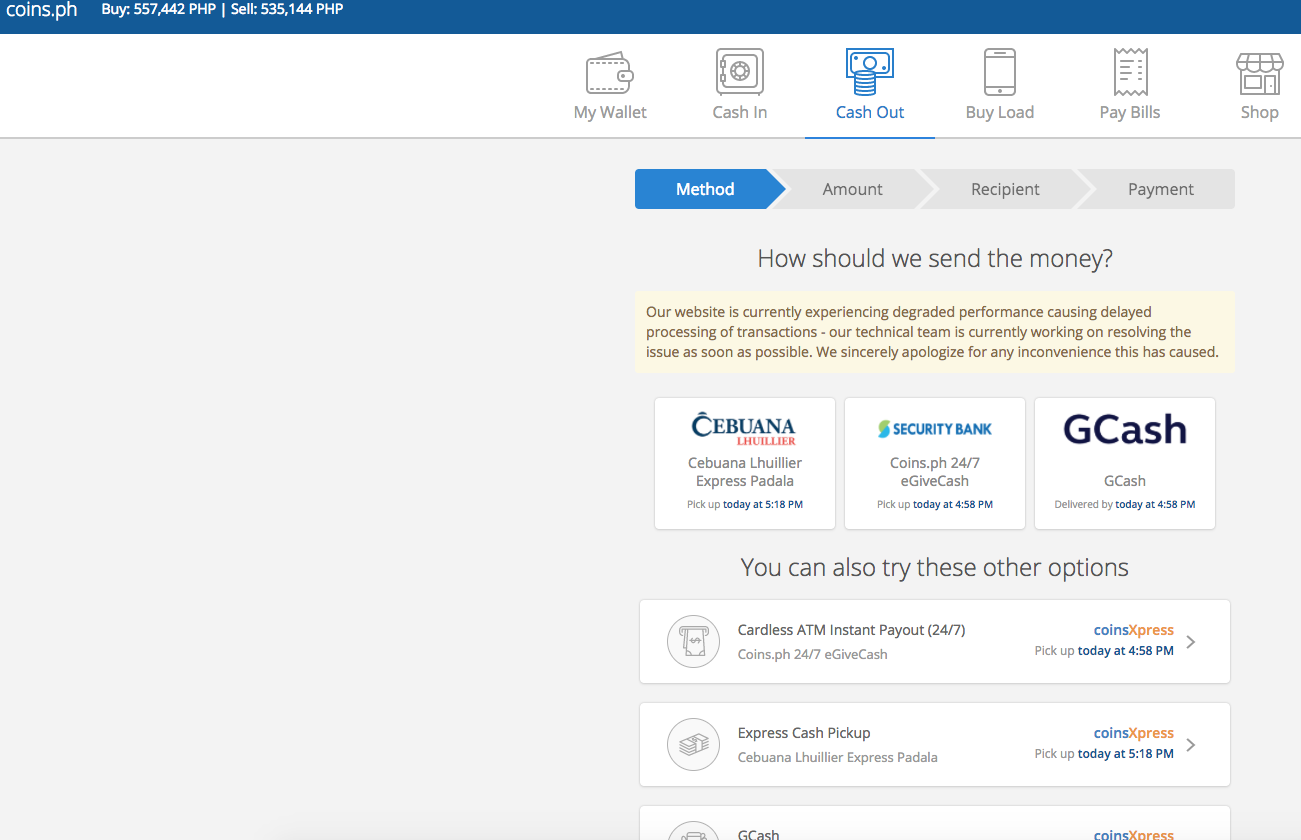1301x840 pixels.
Task: Go to the Amount step
Action: coord(853,189)
